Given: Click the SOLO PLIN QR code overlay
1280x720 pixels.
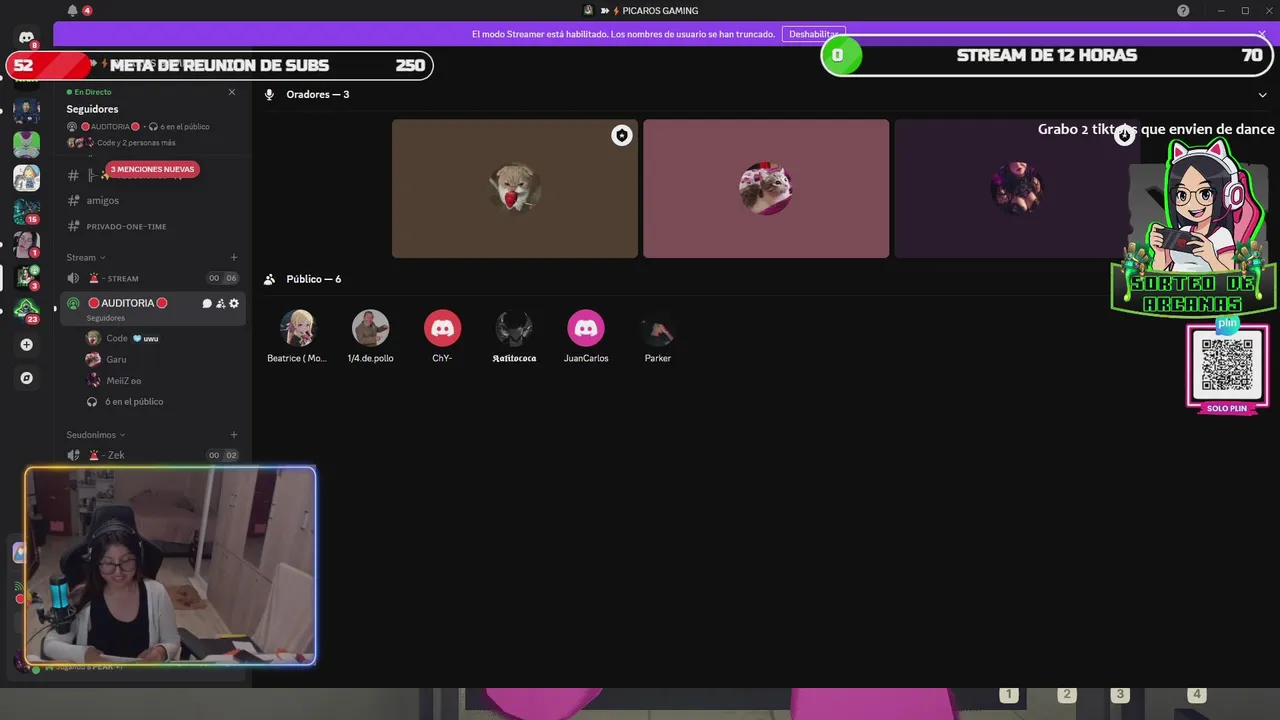Looking at the screenshot, I should pos(1227,368).
